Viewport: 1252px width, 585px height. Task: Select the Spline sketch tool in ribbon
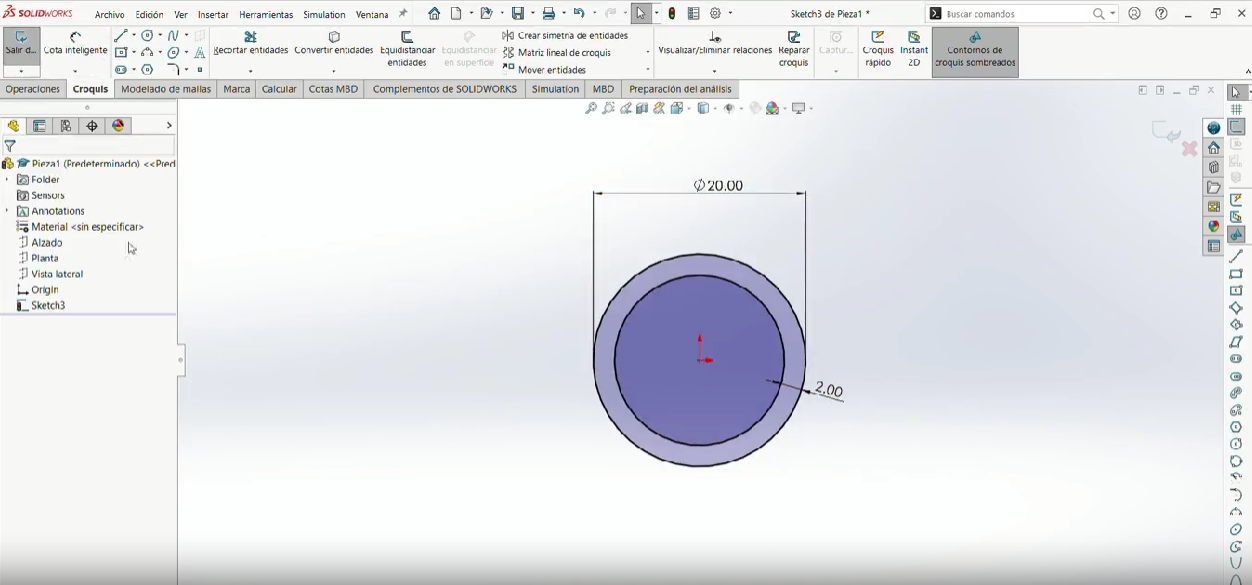pyautogui.click(x=173, y=35)
